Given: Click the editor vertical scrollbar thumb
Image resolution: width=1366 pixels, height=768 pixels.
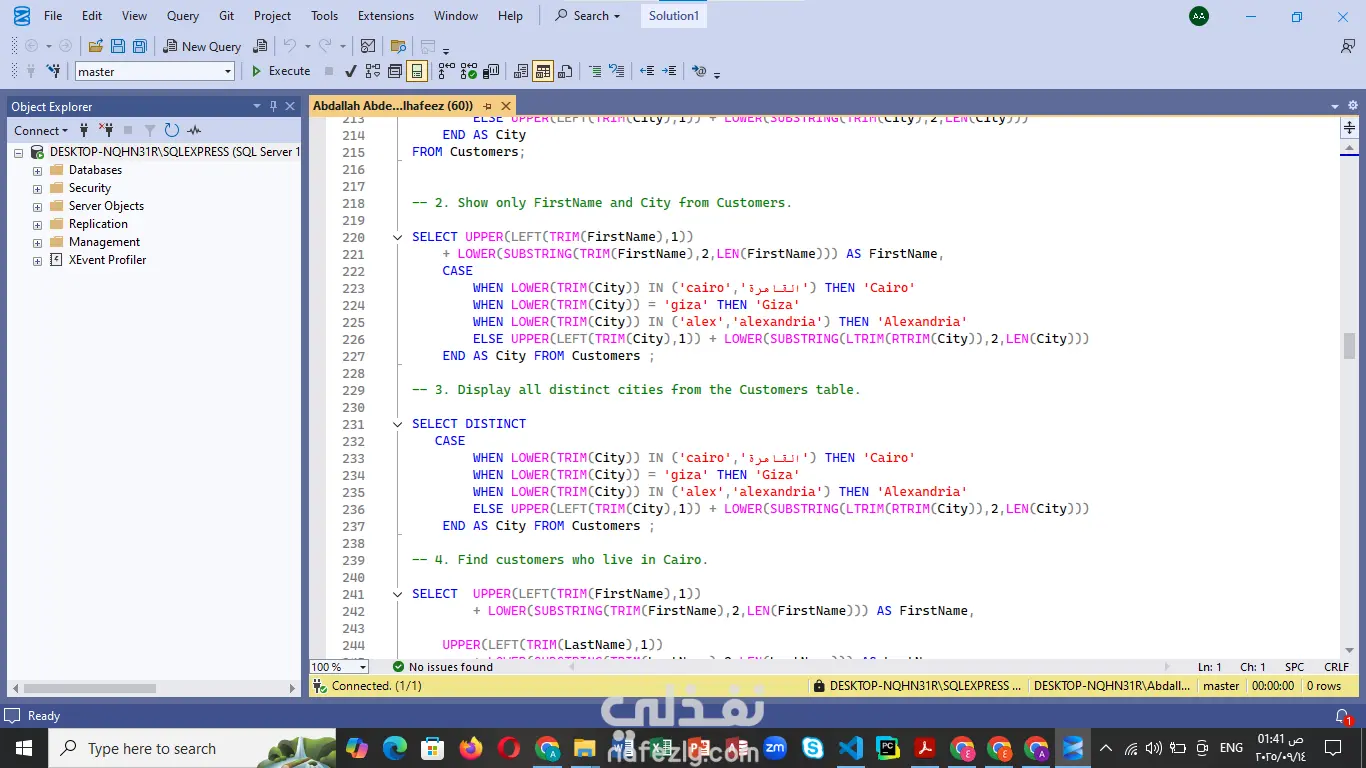Looking at the screenshot, I should point(1350,346).
